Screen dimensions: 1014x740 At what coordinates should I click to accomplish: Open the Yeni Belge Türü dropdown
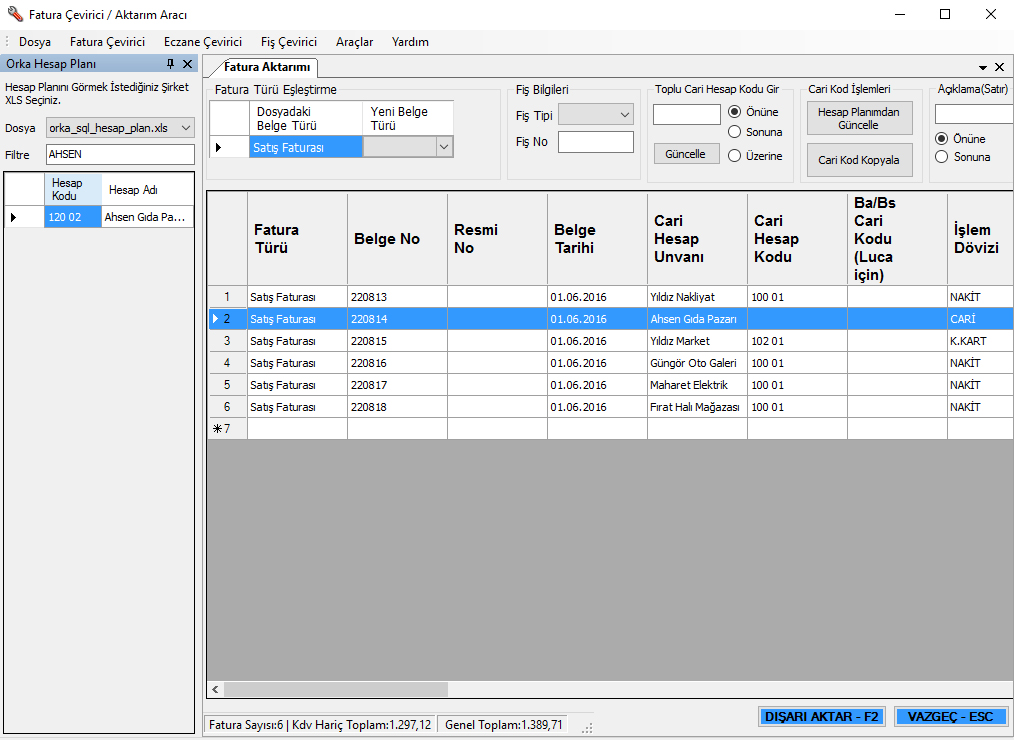coord(444,147)
